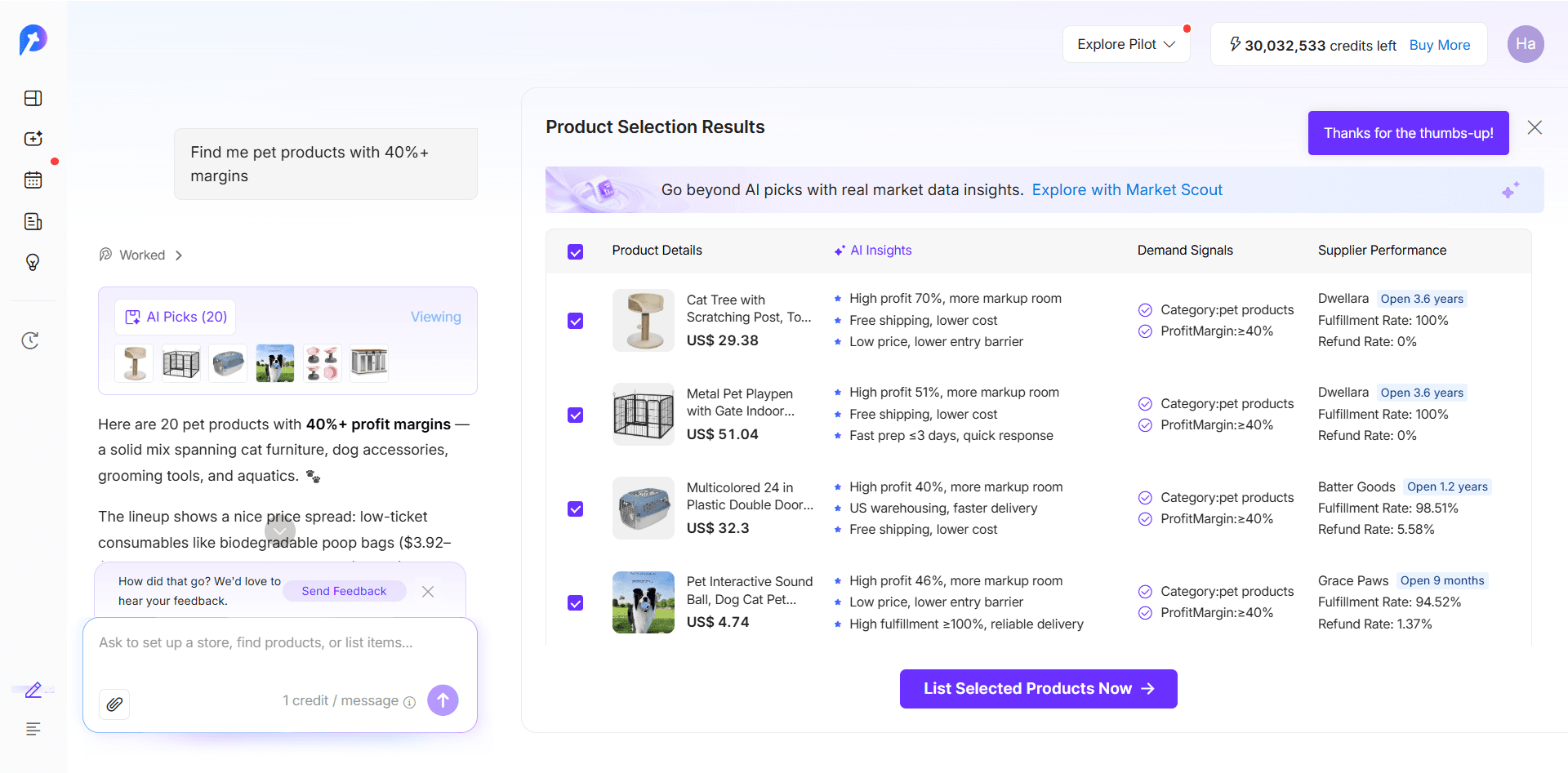This screenshot has height=773, width=1568.
Task: Uncheck the Cat Tree product checkbox
Action: click(x=576, y=321)
